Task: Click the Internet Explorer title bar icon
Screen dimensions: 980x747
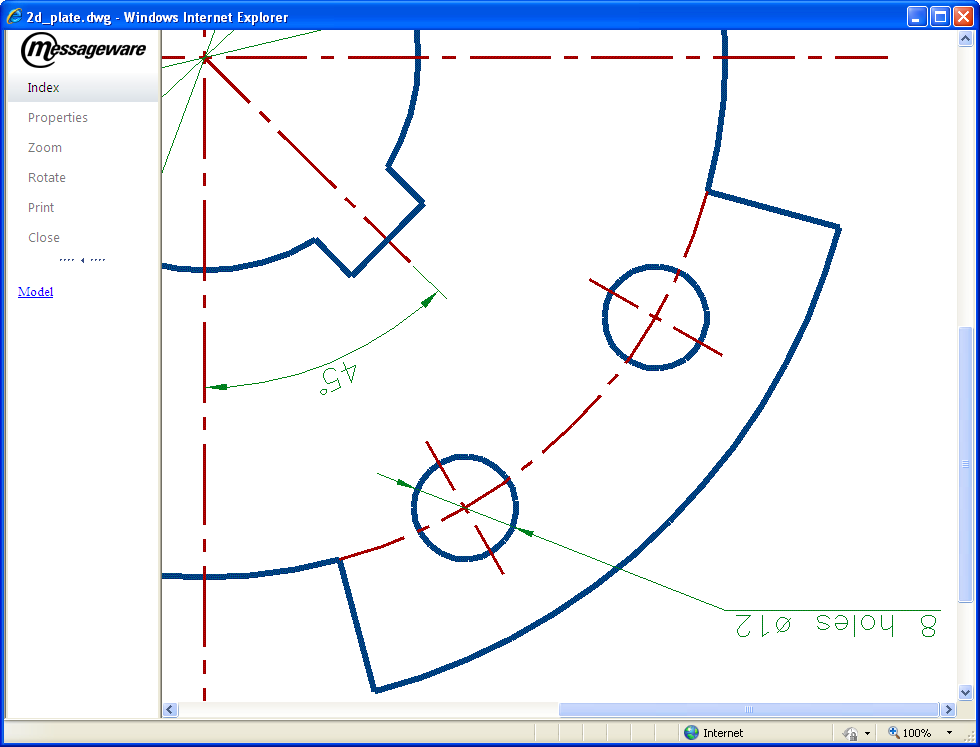Action: pyautogui.click(x=14, y=17)
